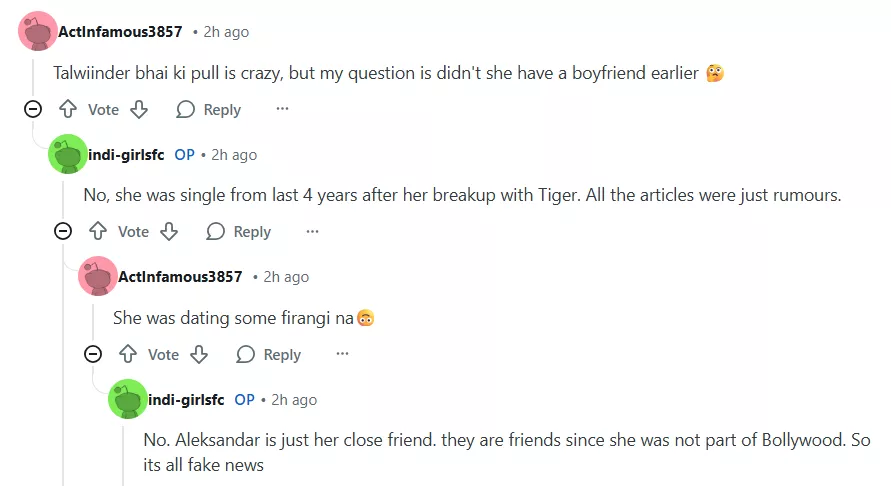
Task: Downvote the 'dating some firangi' comment
Action: (199, 354)
